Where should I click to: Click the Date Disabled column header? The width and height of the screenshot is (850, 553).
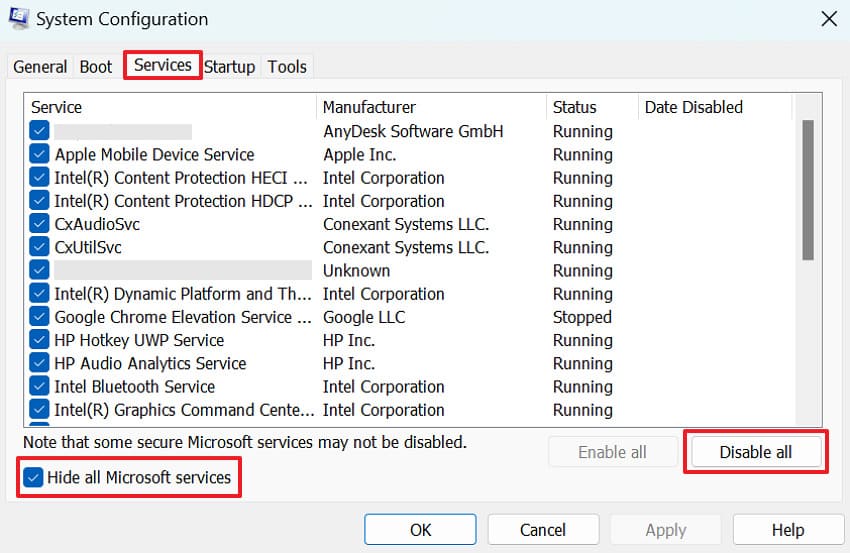click(x=713, y=107)
